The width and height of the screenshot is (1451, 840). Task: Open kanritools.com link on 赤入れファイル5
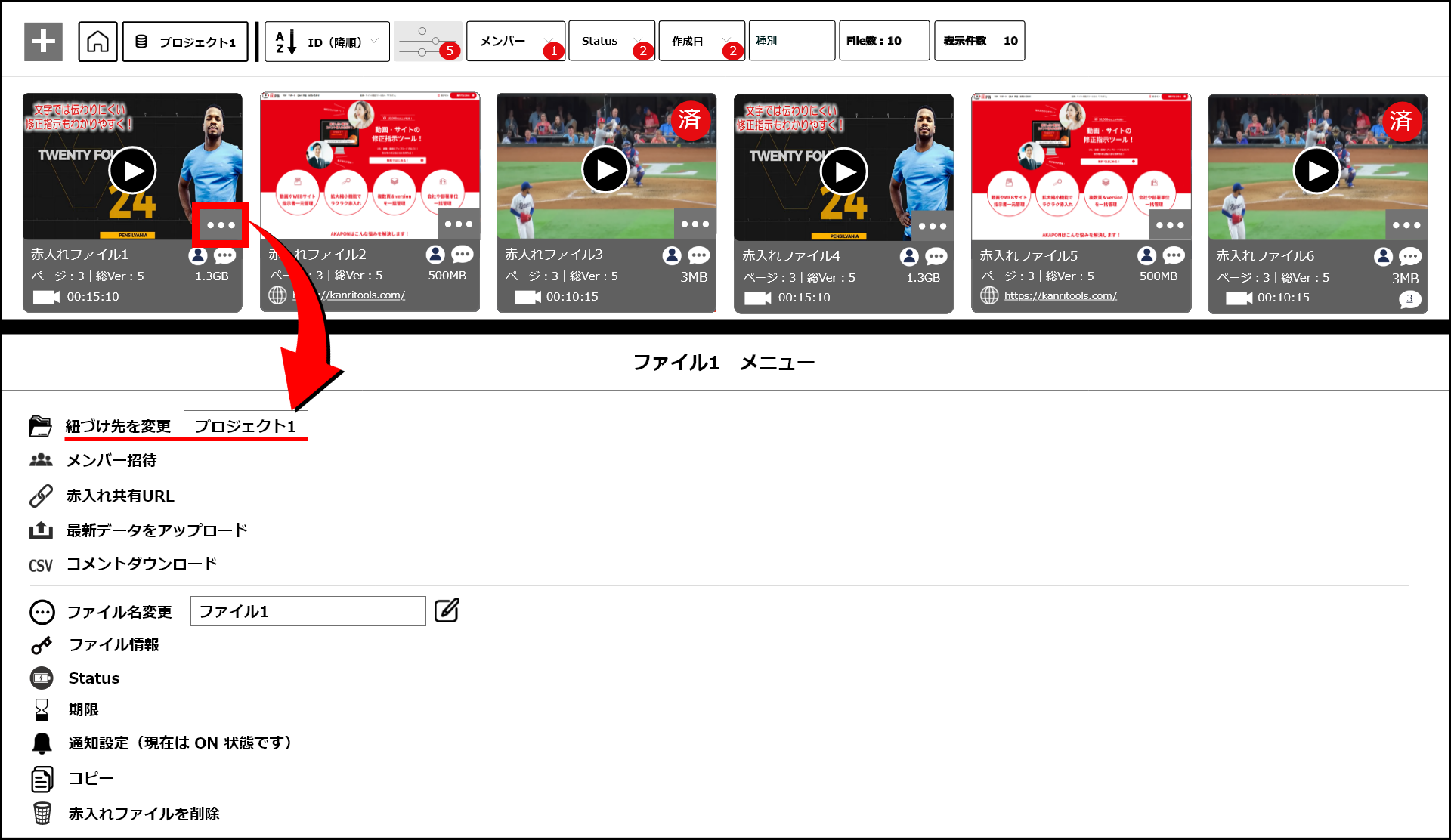(1060, 295)
